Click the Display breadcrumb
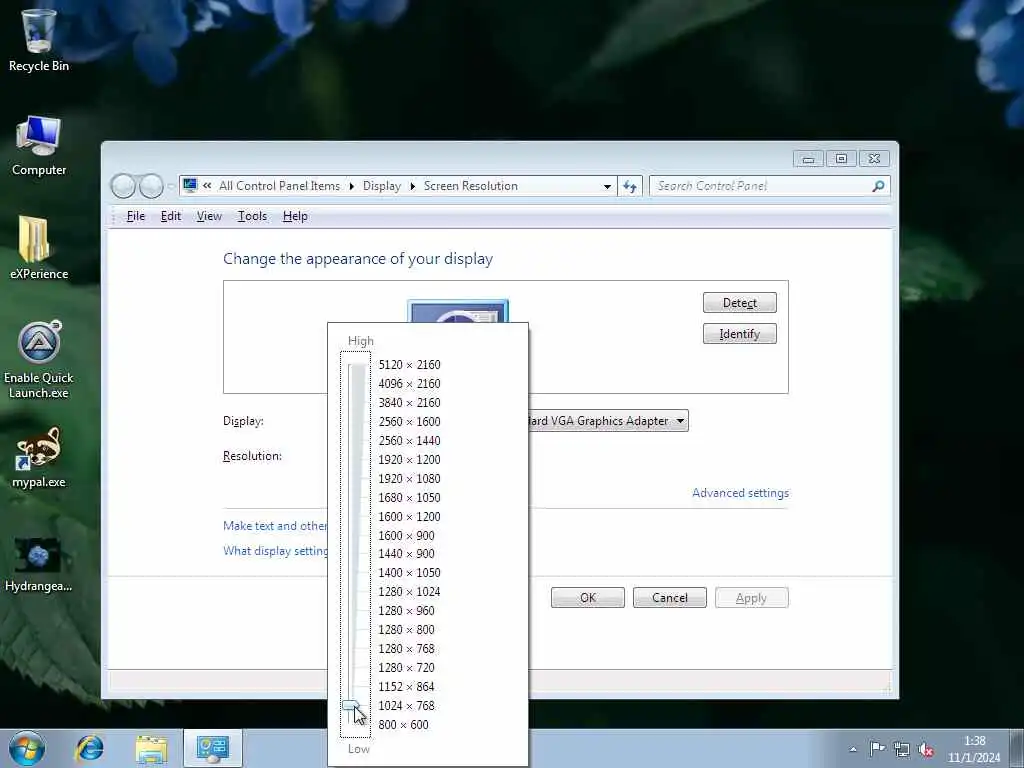 (x=382, y=186)
